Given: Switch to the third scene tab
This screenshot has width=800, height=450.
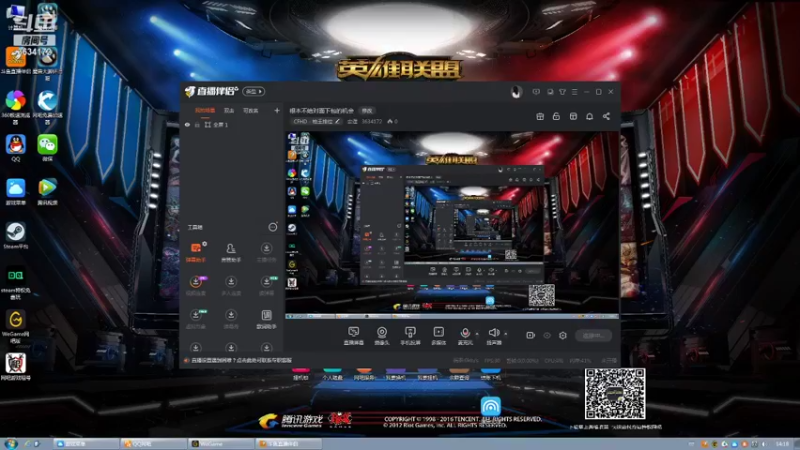Looking at the screenshot, I should [251, 111].
